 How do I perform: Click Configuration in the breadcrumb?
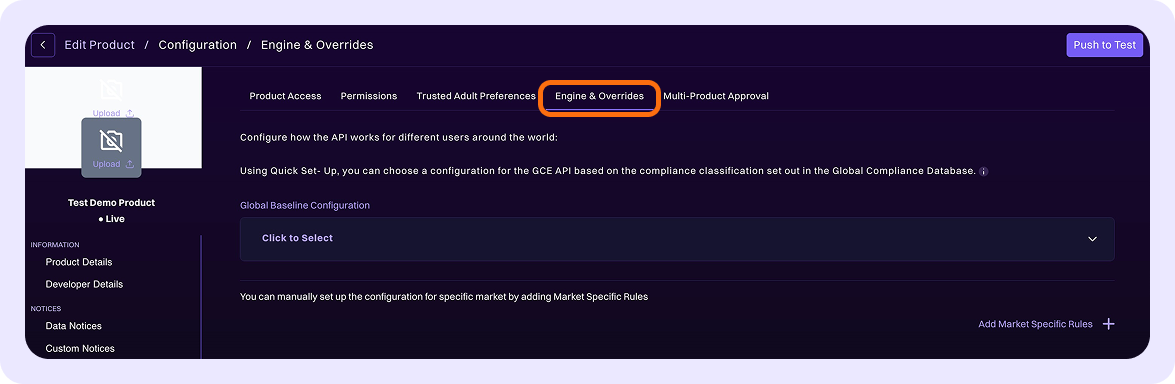[x=197, y=45]
